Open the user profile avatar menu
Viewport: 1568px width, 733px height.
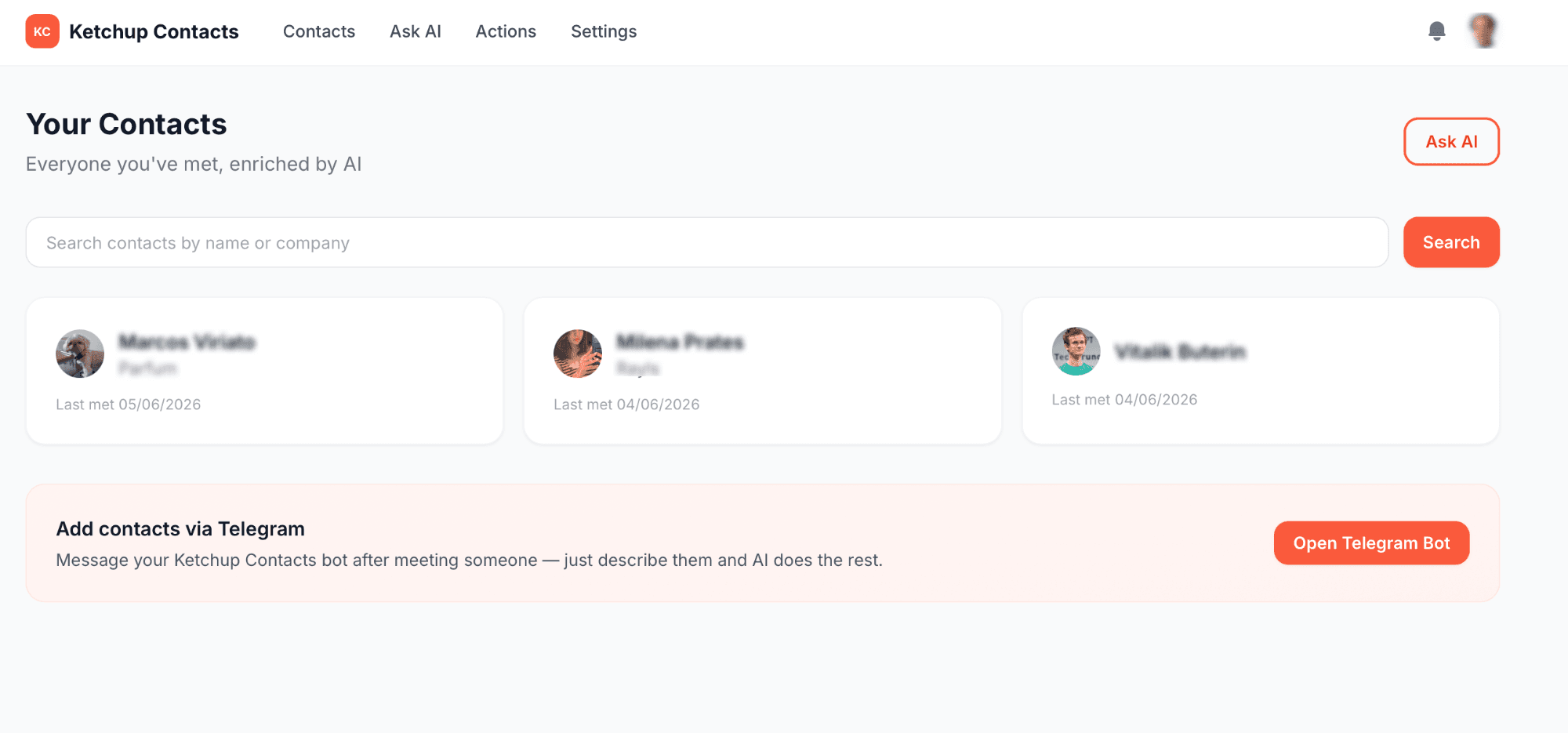[1483, 31]
